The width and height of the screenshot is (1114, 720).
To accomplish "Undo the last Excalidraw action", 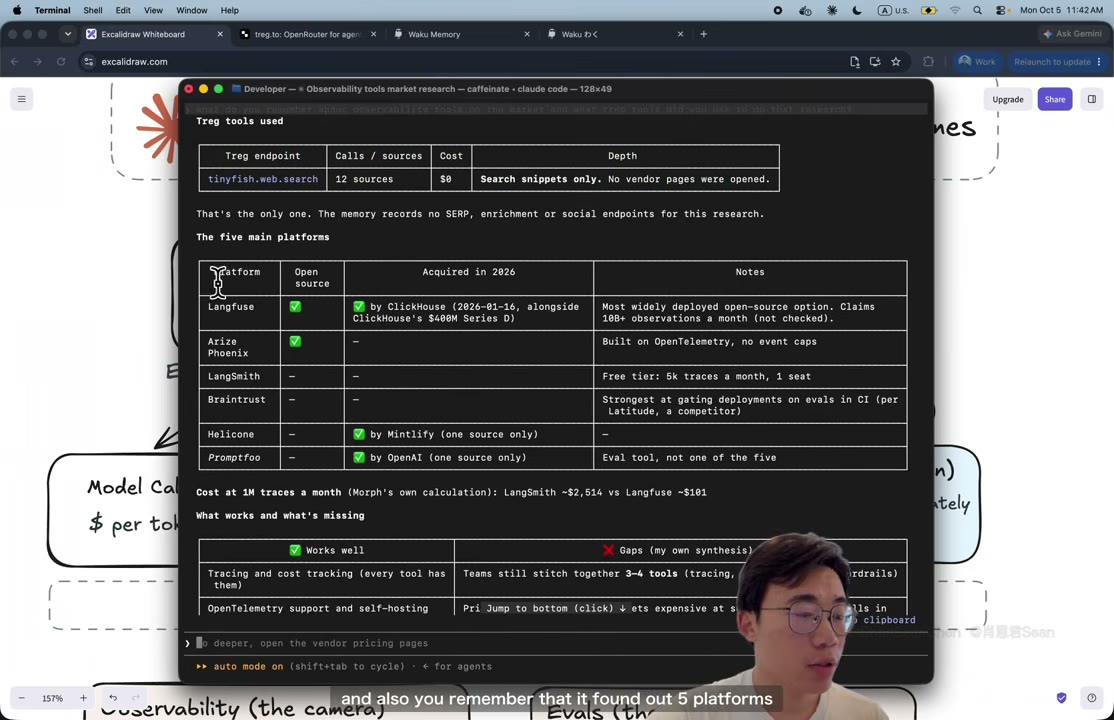I will [x=113, y=698].
